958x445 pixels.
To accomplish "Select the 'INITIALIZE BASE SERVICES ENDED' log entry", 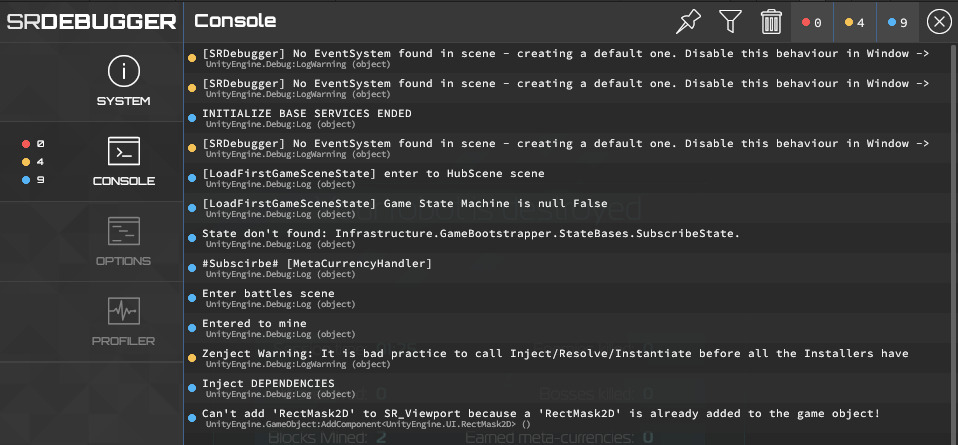I will point(571,118).
